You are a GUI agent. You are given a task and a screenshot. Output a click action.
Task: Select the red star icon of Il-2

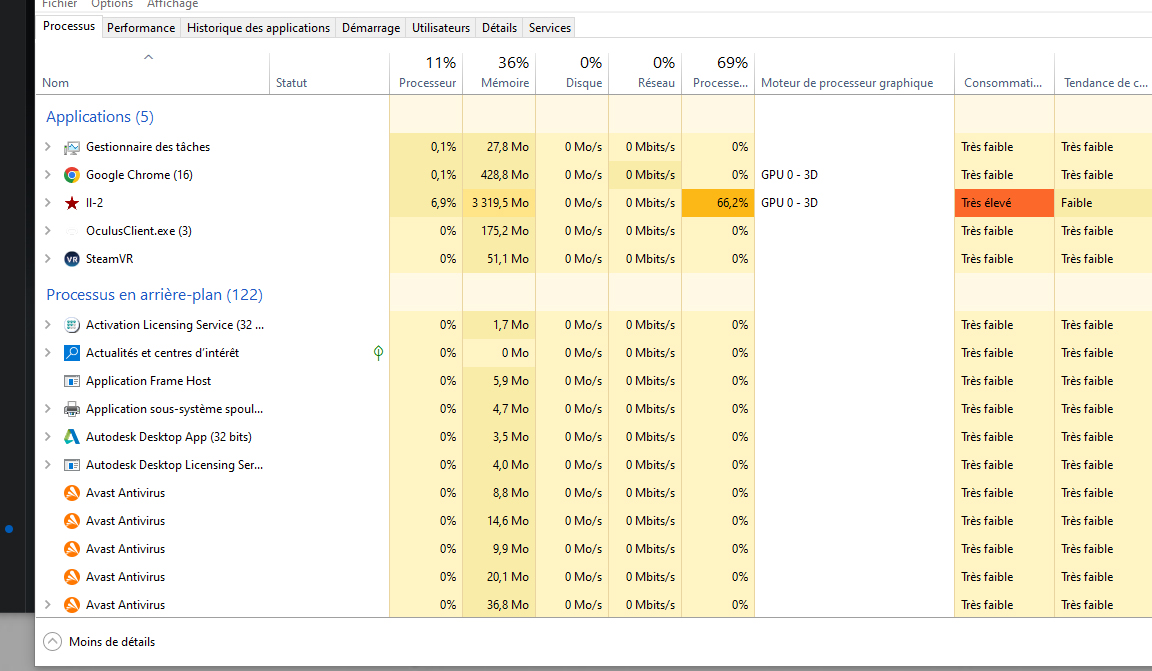click(71, 203)
